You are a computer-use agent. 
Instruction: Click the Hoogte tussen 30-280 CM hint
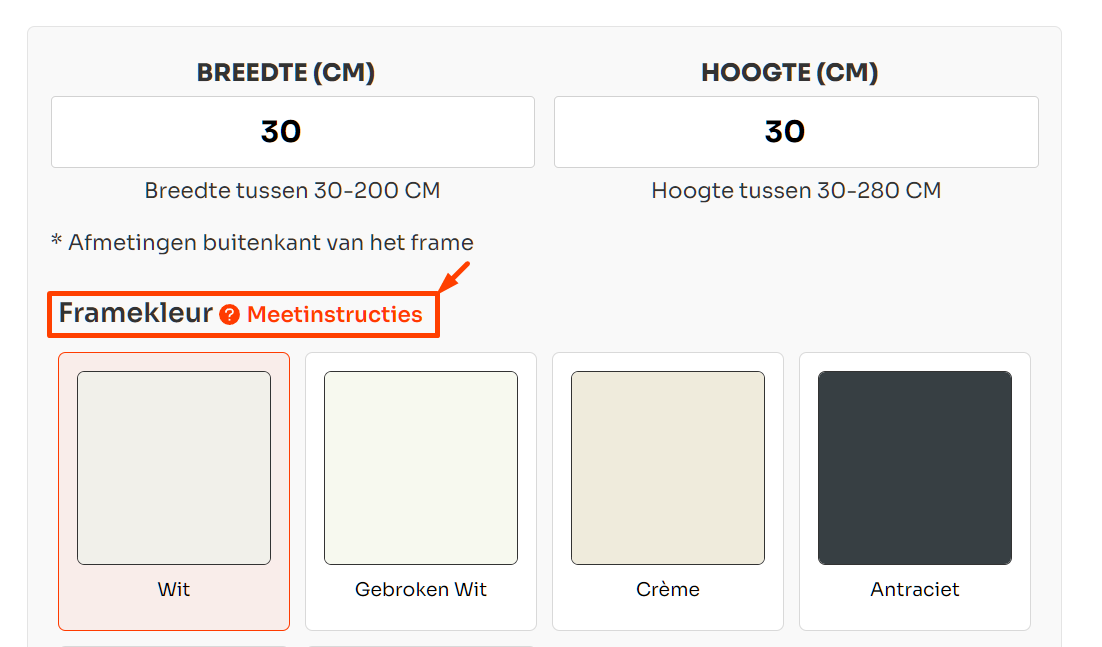[x=796, y=190]
